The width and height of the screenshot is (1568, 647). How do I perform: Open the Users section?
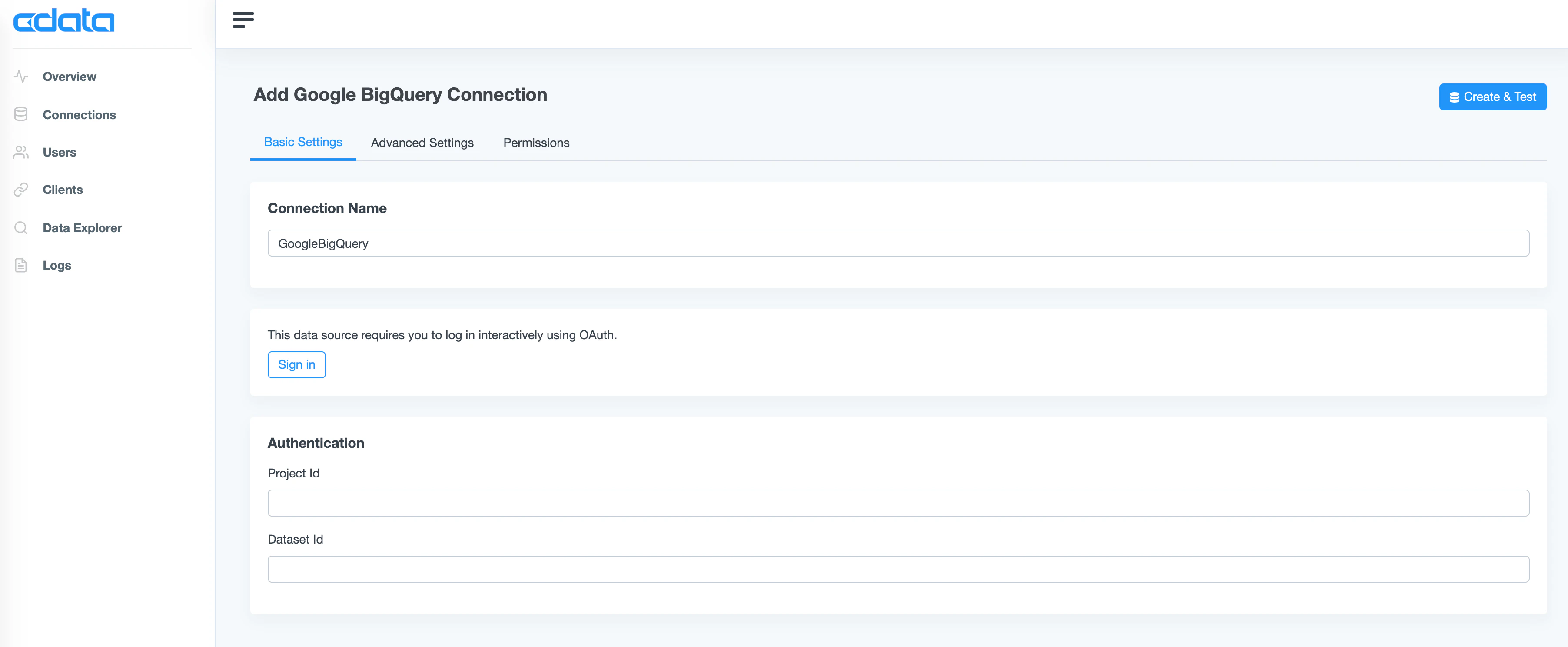pyautogui.click(x=60, y=152)
